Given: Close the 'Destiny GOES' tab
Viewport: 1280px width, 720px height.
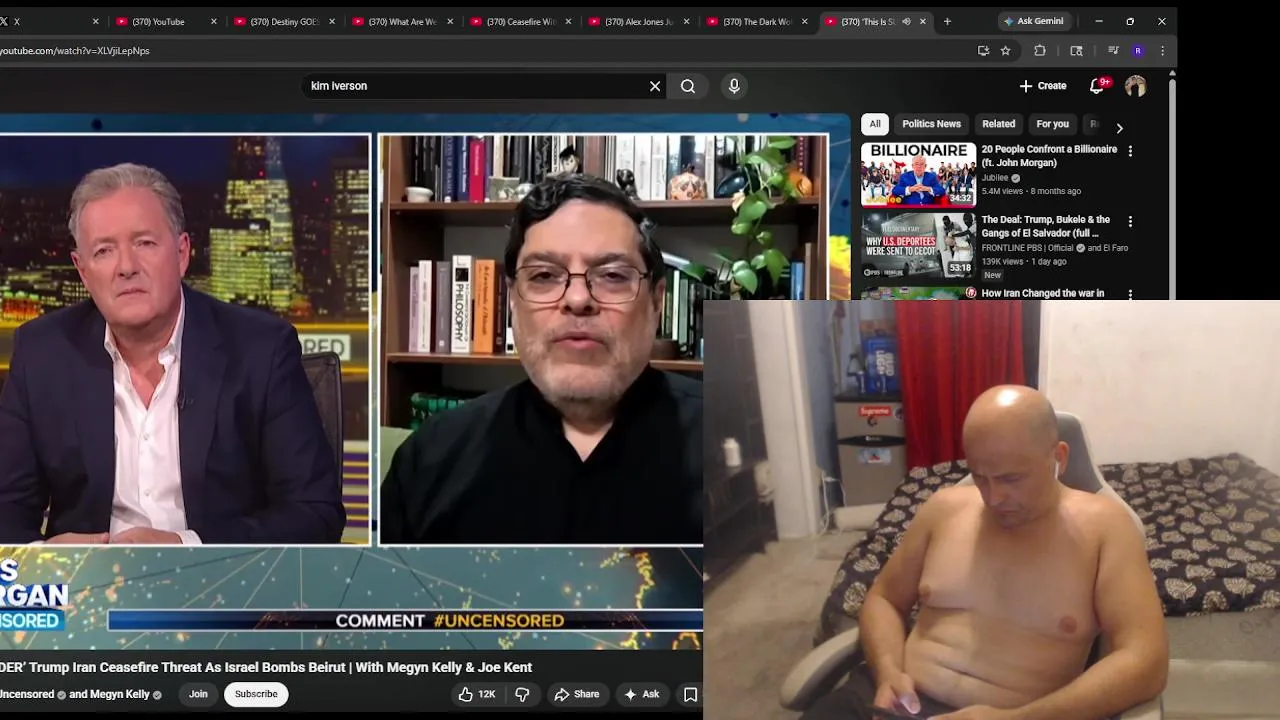Looking at the screenshot, I should [332, 21].
